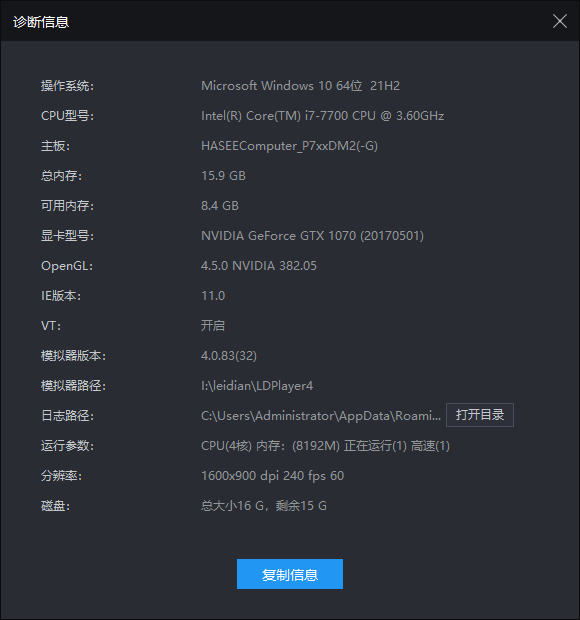Click the resolution value 1600x900

[x=272, y=476]
